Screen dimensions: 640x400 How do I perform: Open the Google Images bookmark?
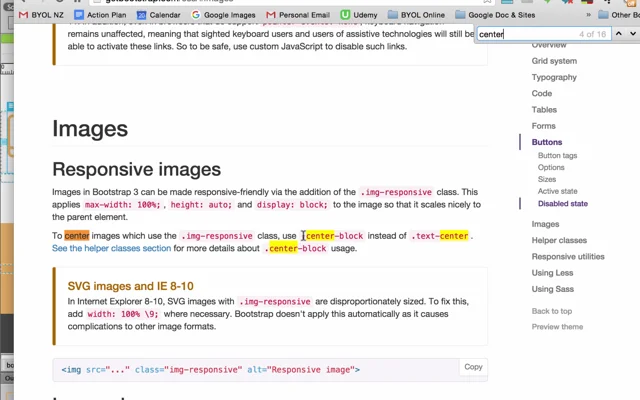pyautogui.click(x=223, y=15)
